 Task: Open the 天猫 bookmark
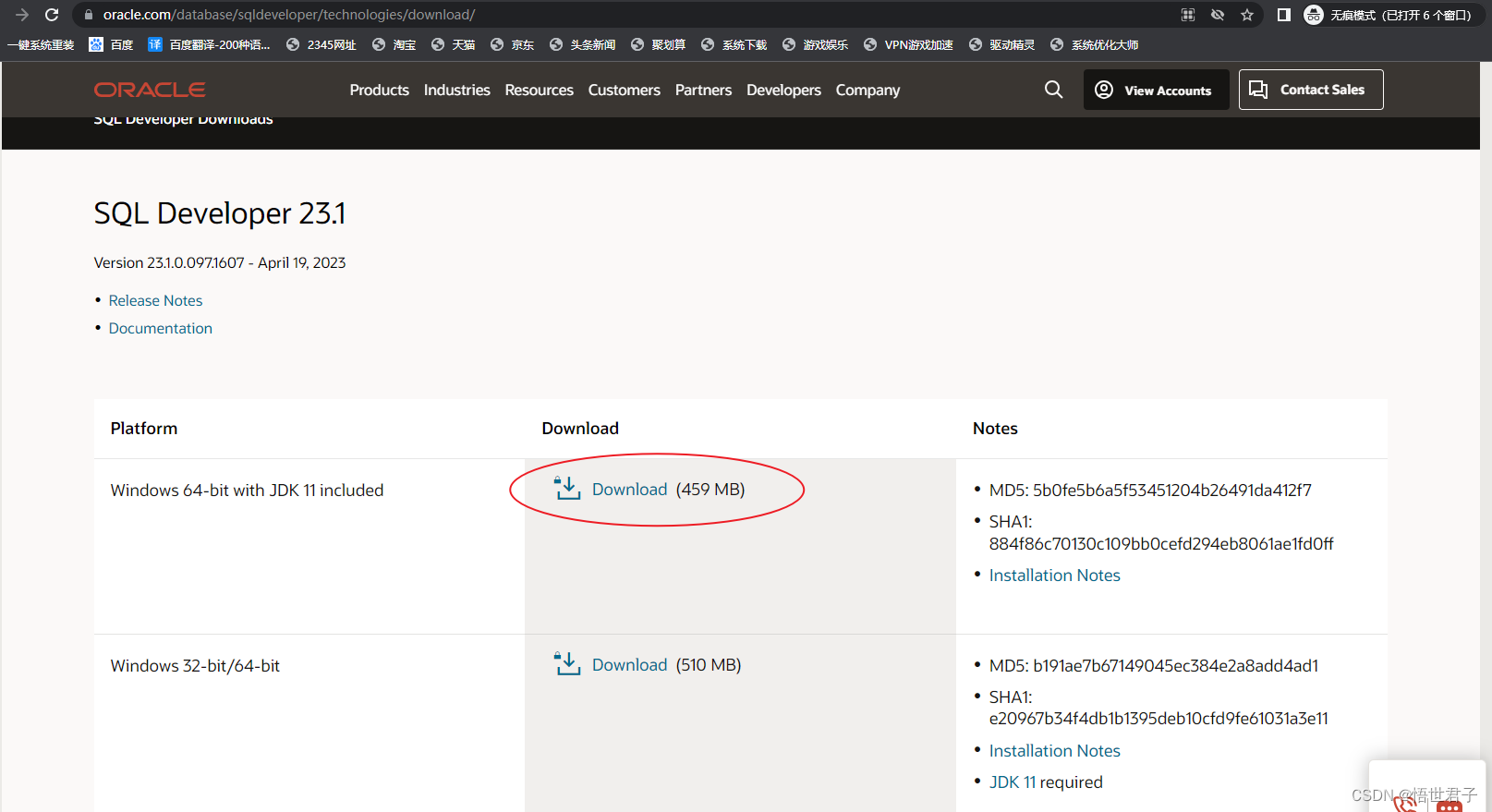coord(454,44)
